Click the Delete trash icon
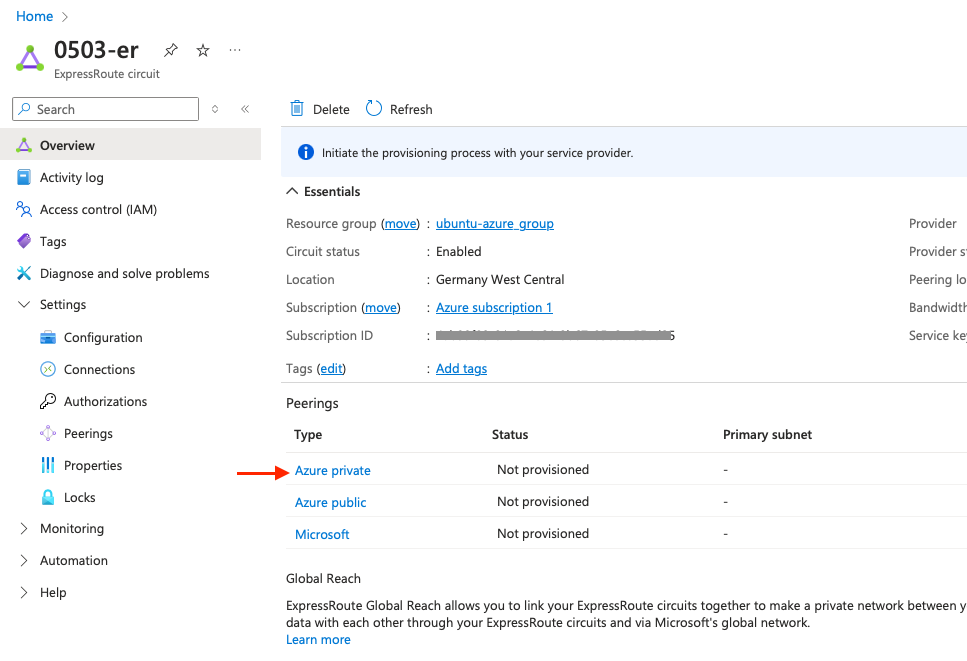This screenshot has width=967, height=661. (x=297, y=109)
